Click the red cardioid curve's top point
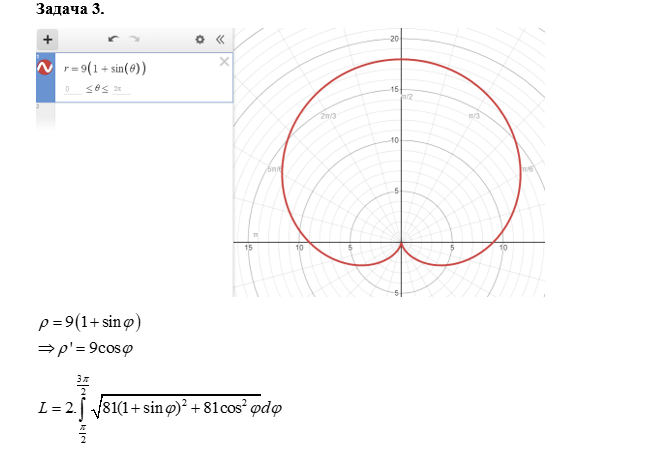 click(401, 60)
